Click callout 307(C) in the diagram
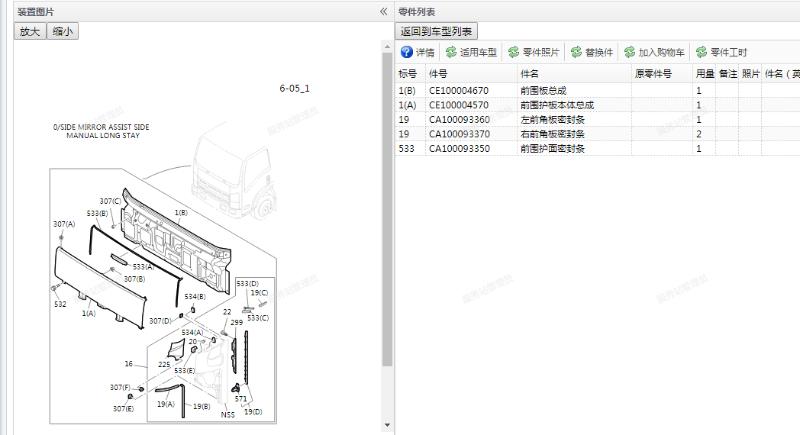The height and width of the screenshot is (435, 800). (x=110, y=201)
